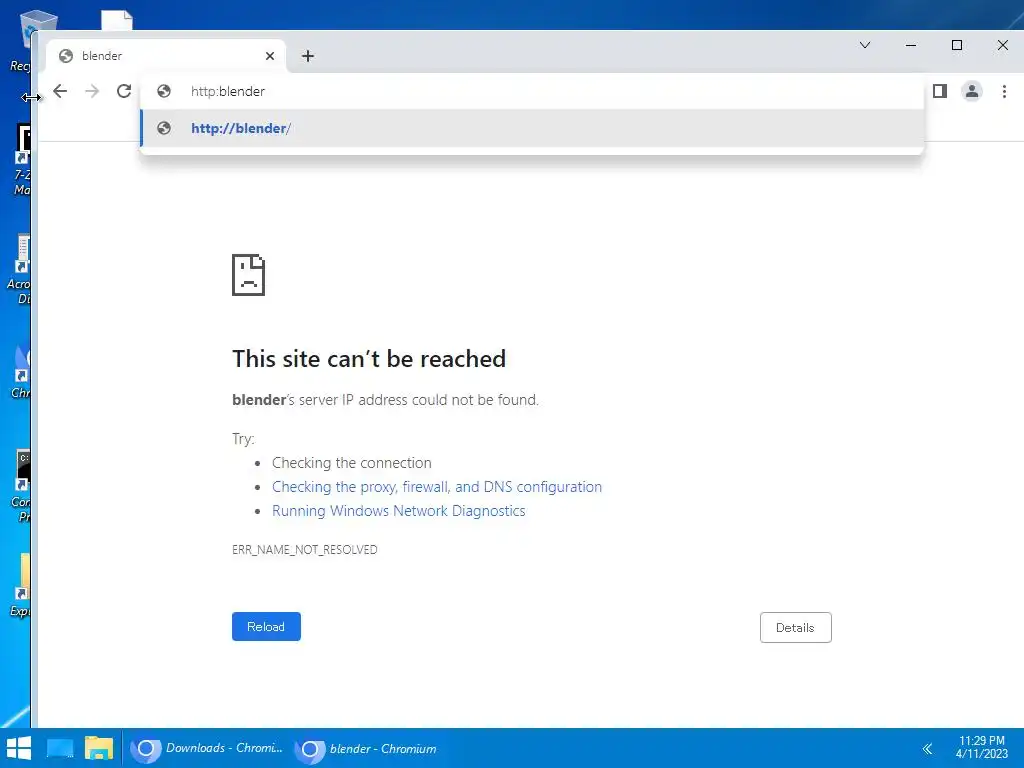Viewport: 1024px width, 768px height.
Task: Click the Details button
Action: [x=795, y=628]
